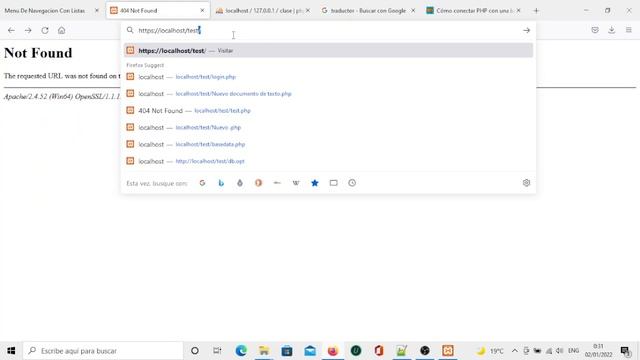Open Task View on taskbar
The height and width of the screenshot is (360, 640).
click(x=217, y=351)
